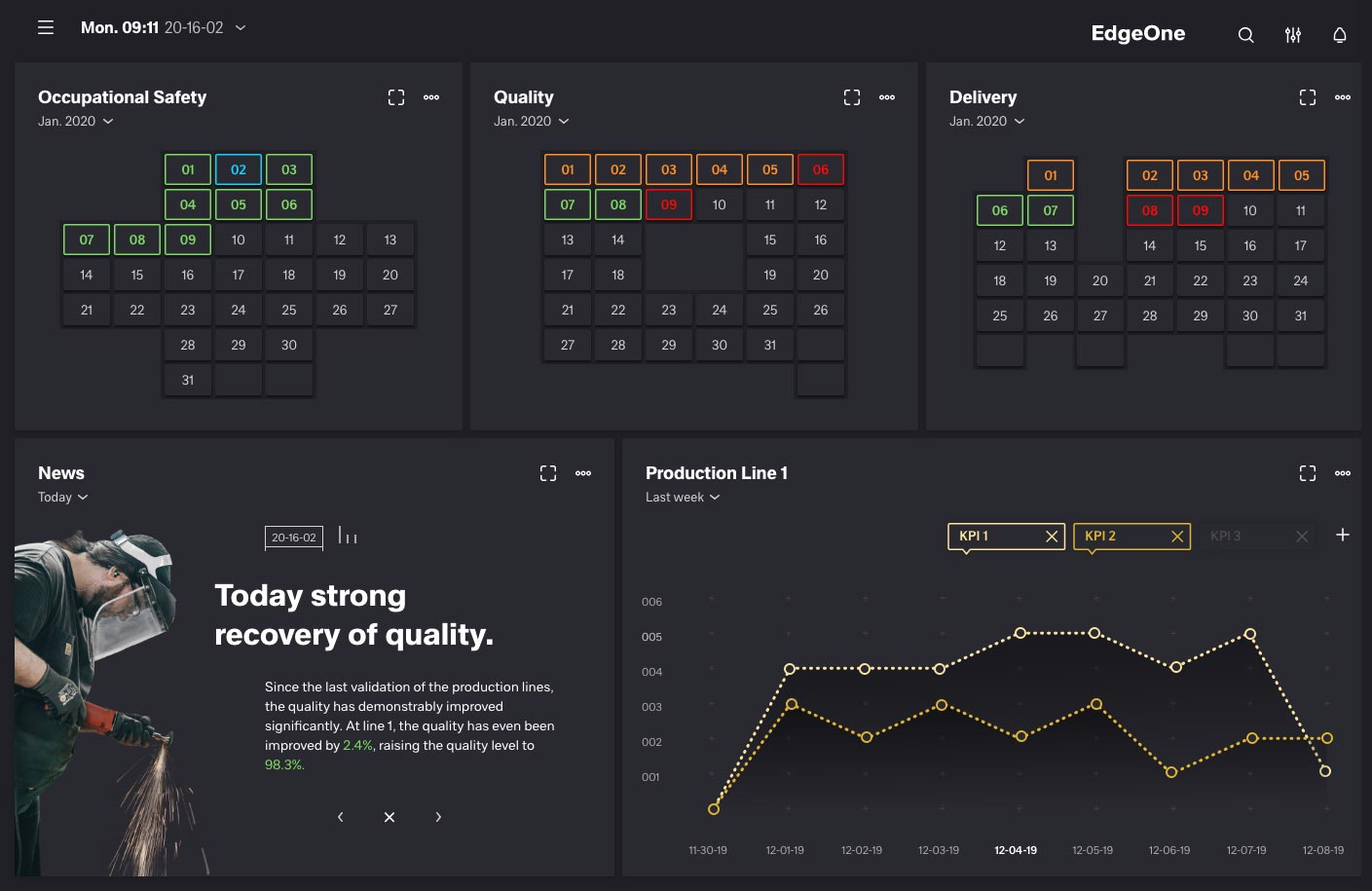Select the 12-04-19 date on chart axis
Screen dimensions: 1372x891
pos(1015,850)
